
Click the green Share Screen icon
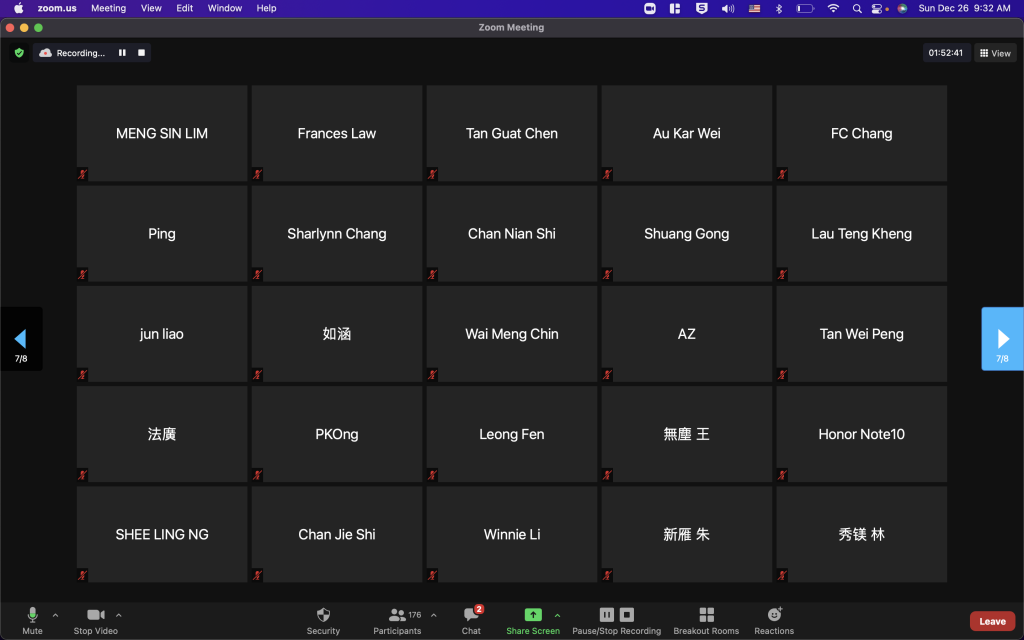click(x=533, y=614)
